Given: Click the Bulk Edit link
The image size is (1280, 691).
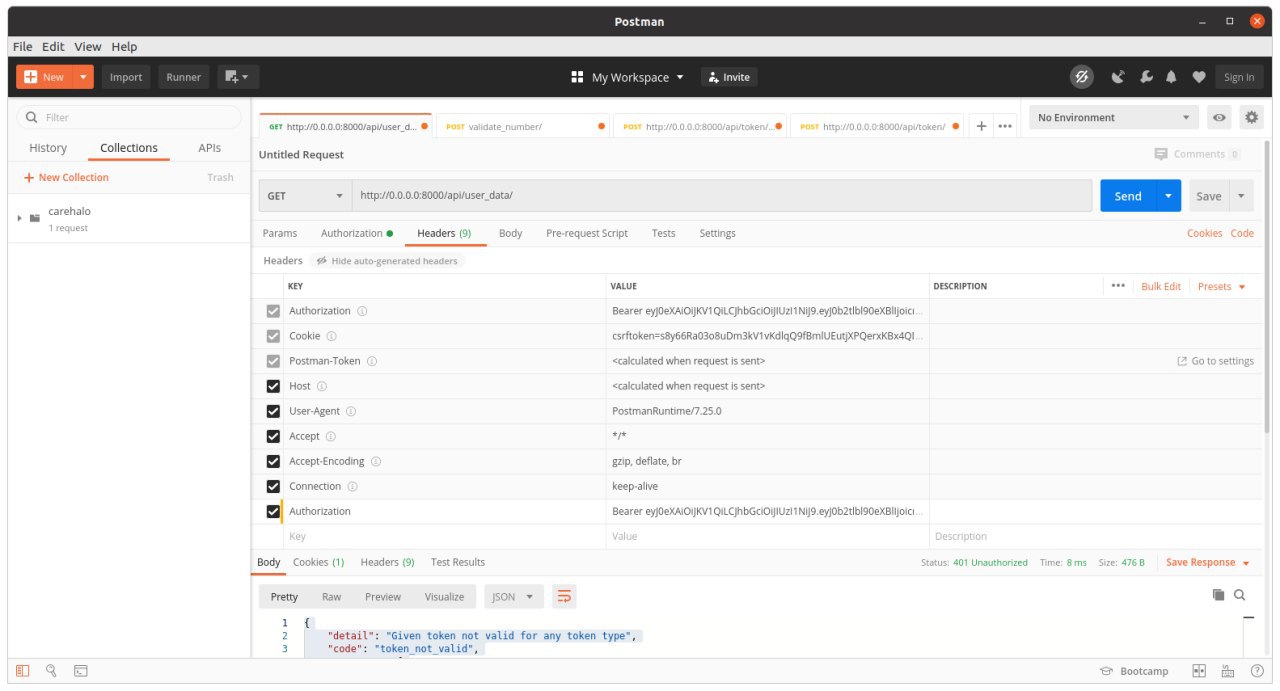Looking at the screenshot, I should pyautogui.click(x=1161, y=286).
